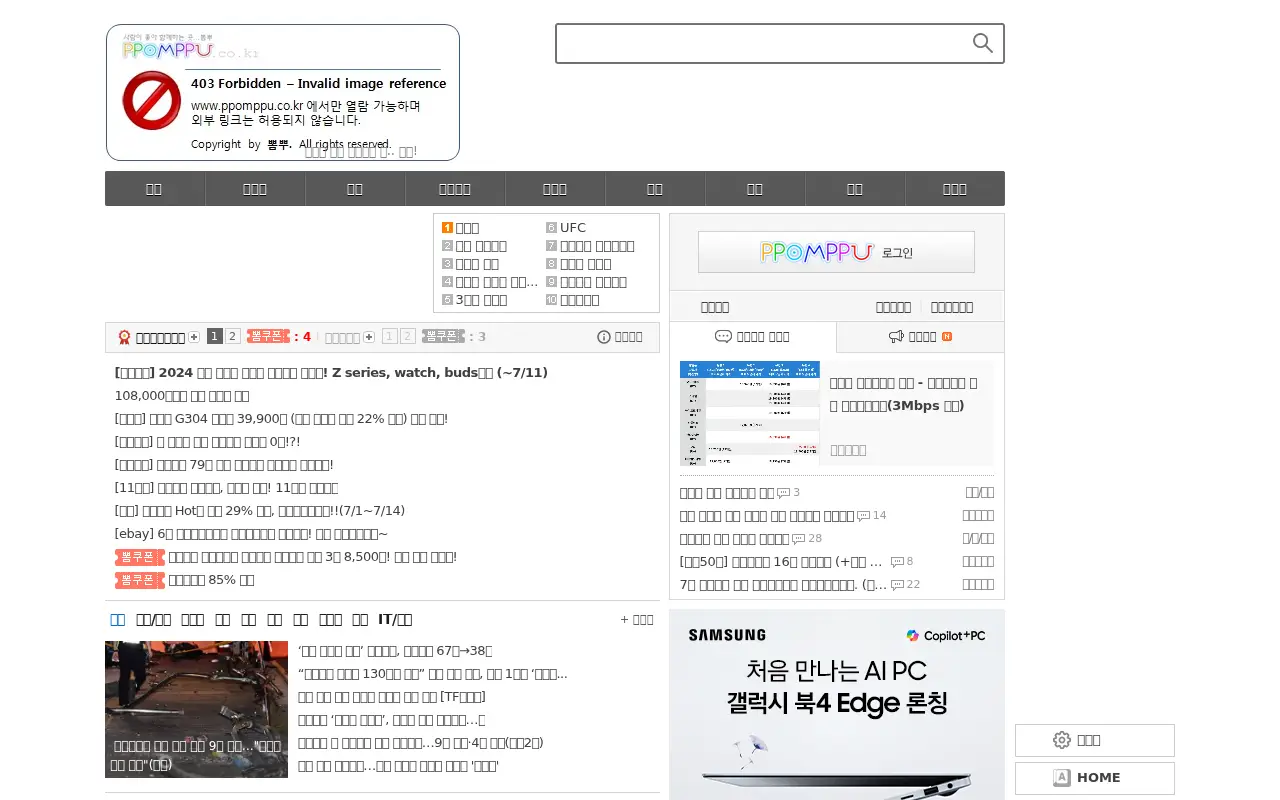Click the orange rank 1 badge

click(x=447, y=228)
